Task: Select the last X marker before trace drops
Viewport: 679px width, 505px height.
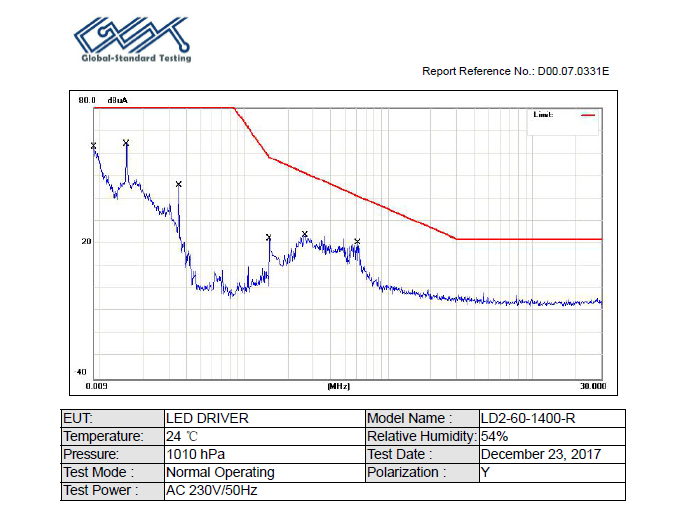Action: click(357, 241)
